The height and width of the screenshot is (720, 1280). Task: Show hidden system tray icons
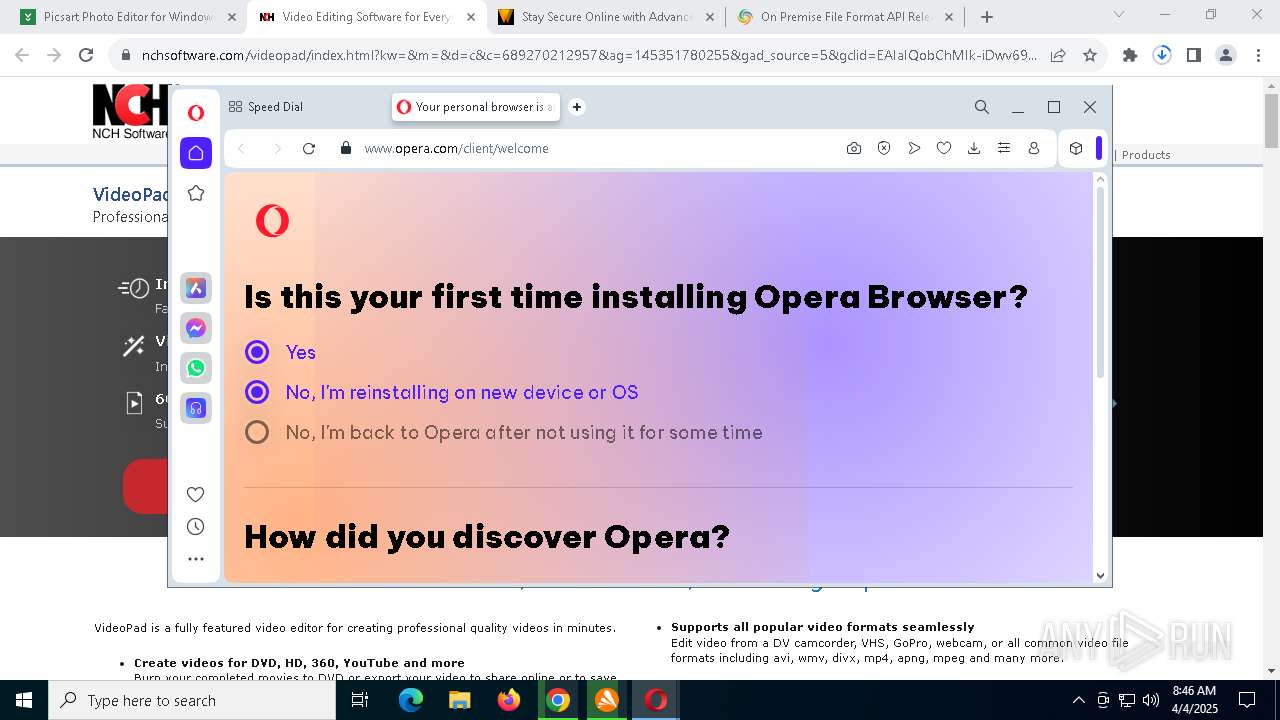(1078, 700)
